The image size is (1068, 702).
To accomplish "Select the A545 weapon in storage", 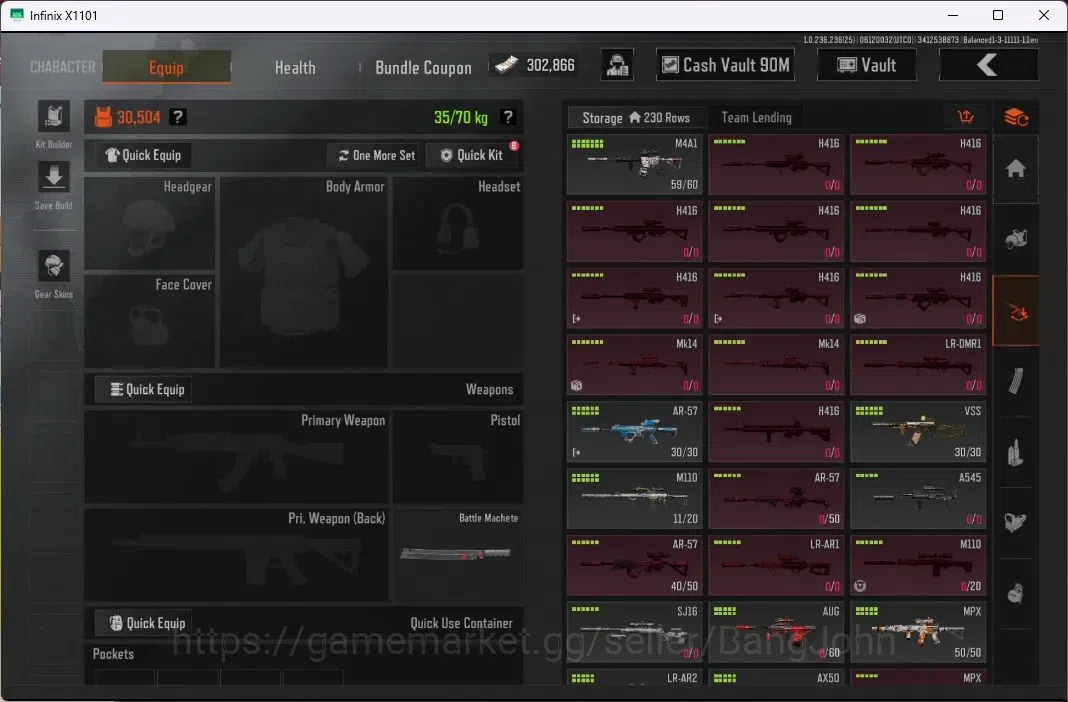I will [917, 498].
